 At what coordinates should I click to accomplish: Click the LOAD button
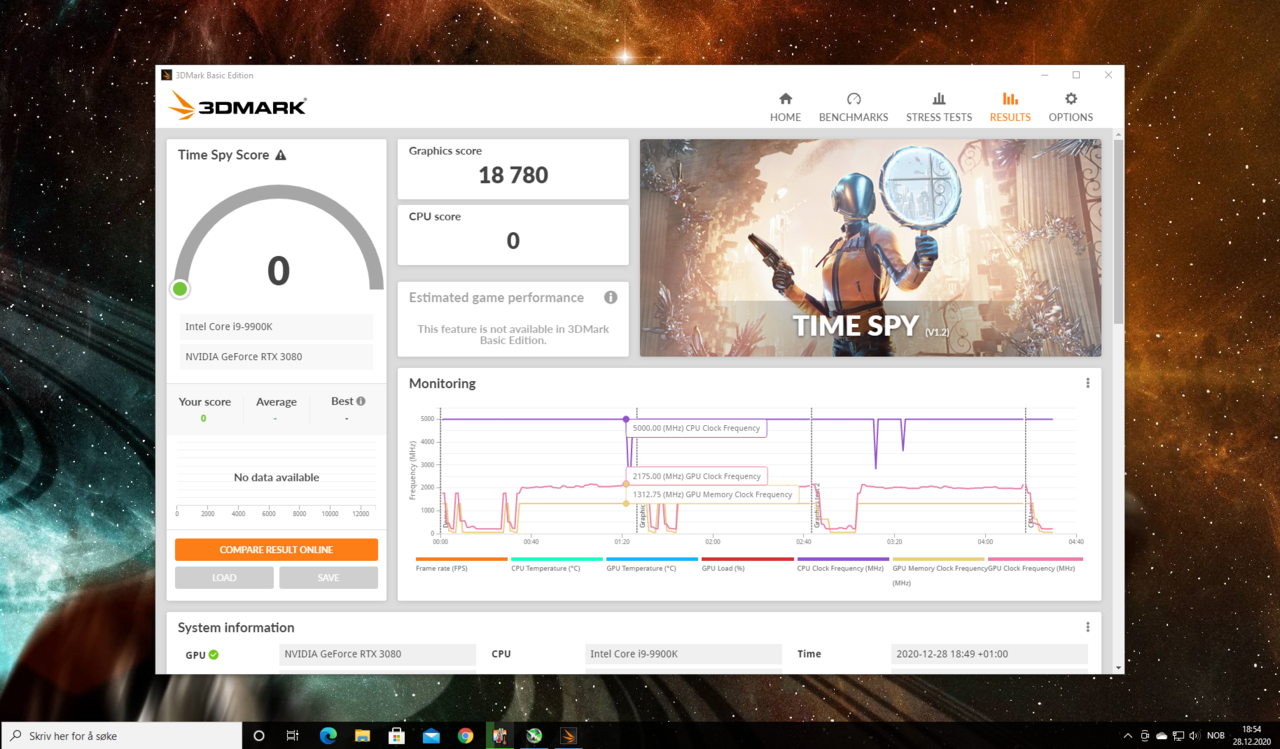pos(224,577)
